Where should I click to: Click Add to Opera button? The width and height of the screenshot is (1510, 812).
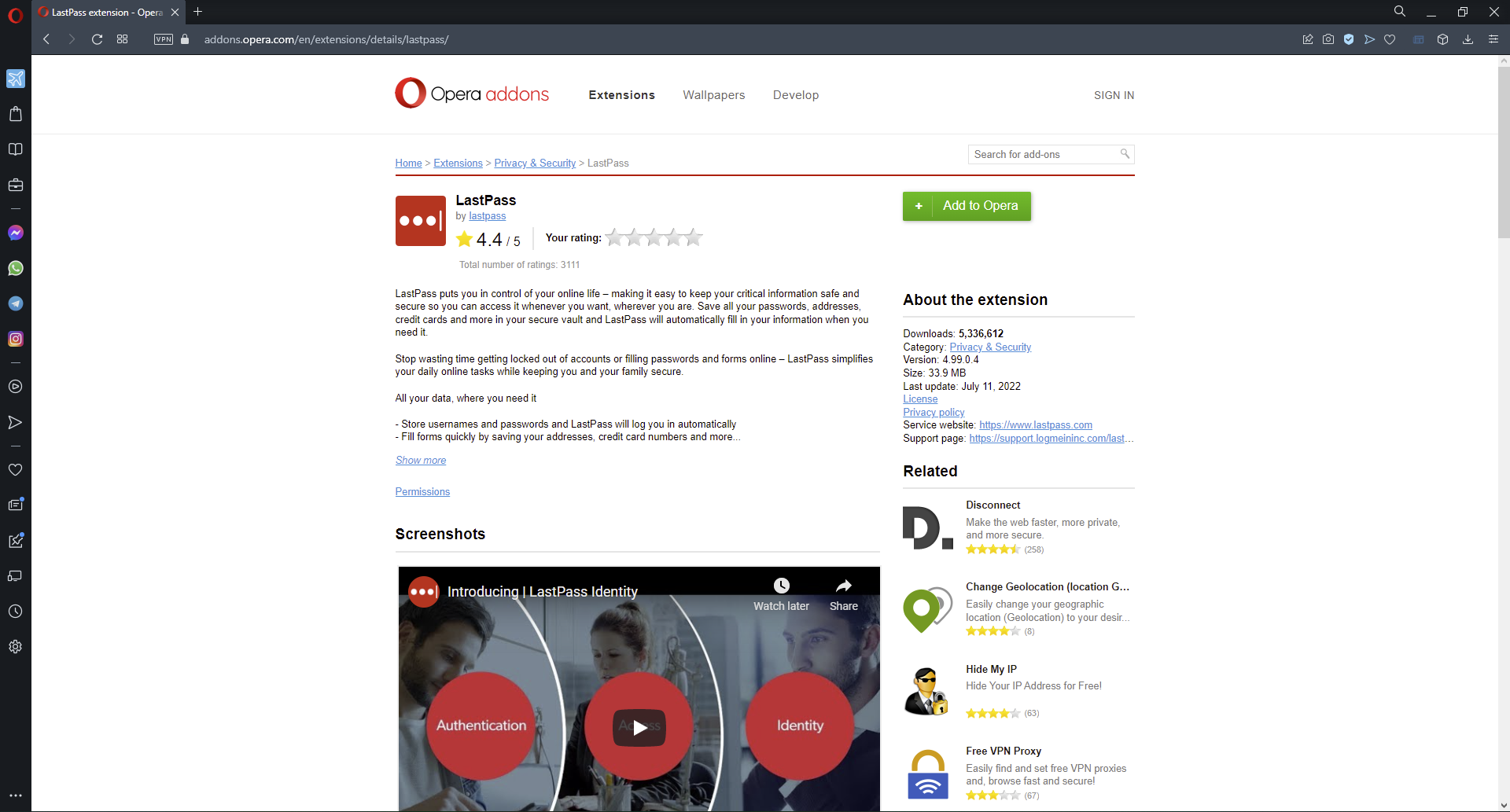click(967, 206)
